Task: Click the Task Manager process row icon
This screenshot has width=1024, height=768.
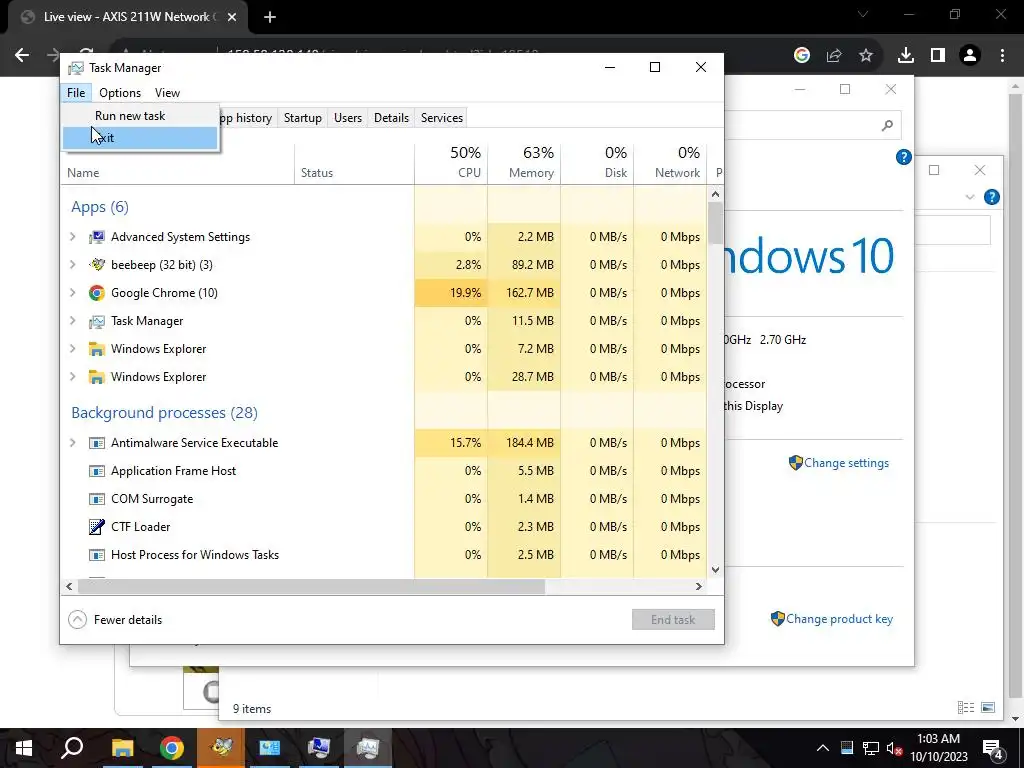Action: (x=97, y=321)
